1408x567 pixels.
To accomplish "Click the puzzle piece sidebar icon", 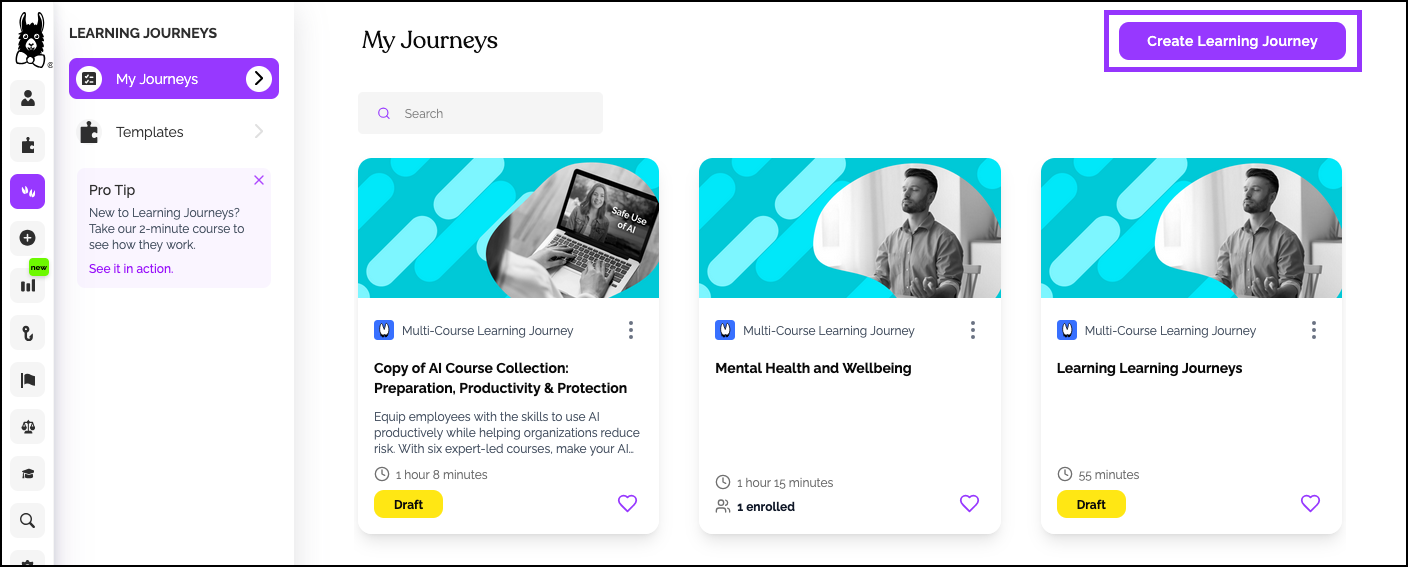I will click(x=28, y=145).
